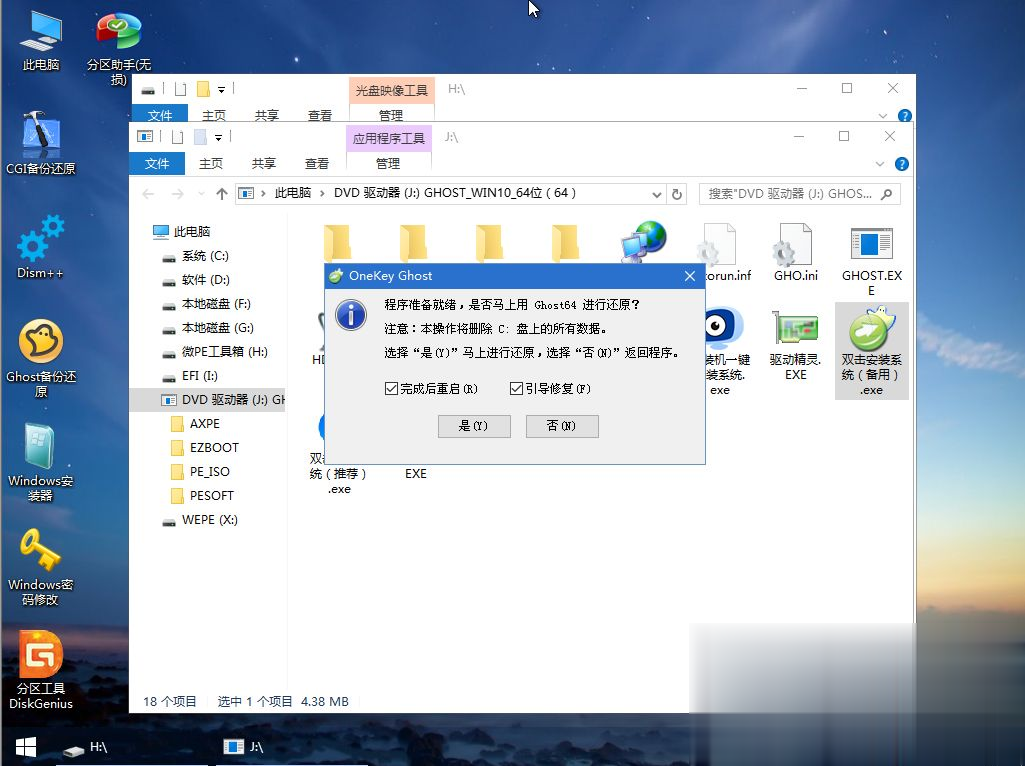Open 文件 menu in H:\ window
1025x766 pixels.
[160, 115]
